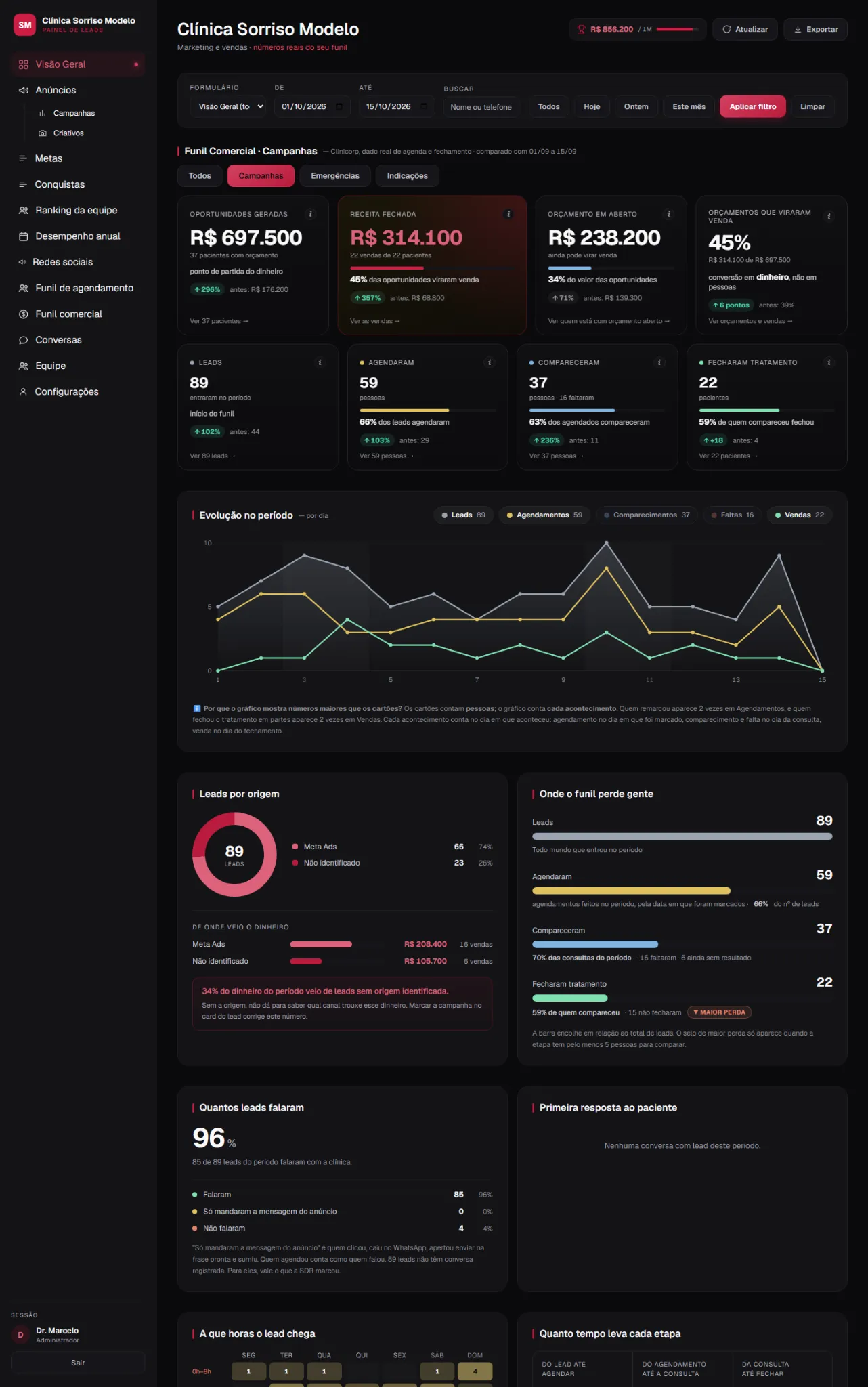Click info icon on Compareceram card
The width and height of the screenshot is (868, 1387).
coord(659,362)
